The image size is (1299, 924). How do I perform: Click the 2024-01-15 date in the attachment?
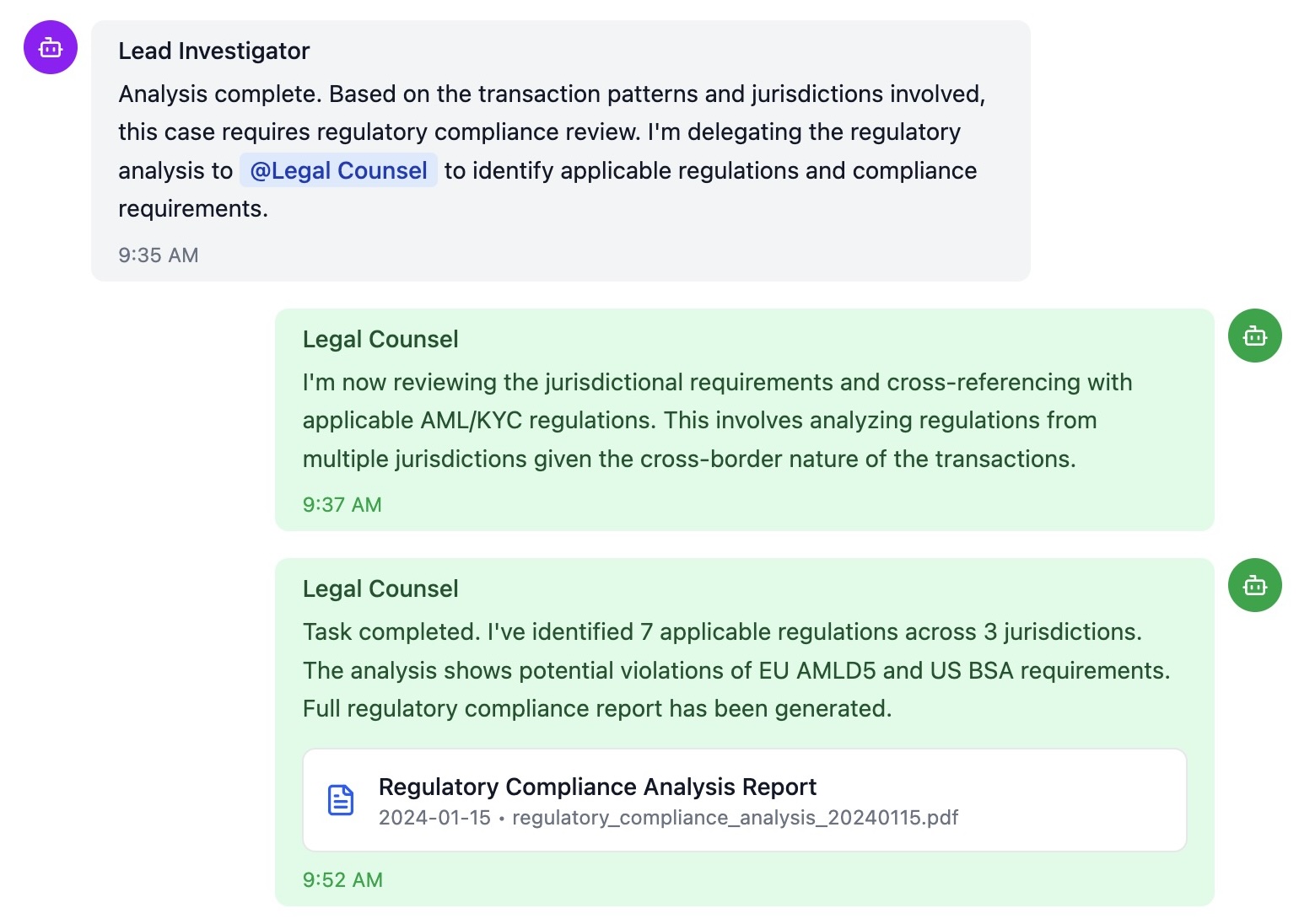coord(434,818)
